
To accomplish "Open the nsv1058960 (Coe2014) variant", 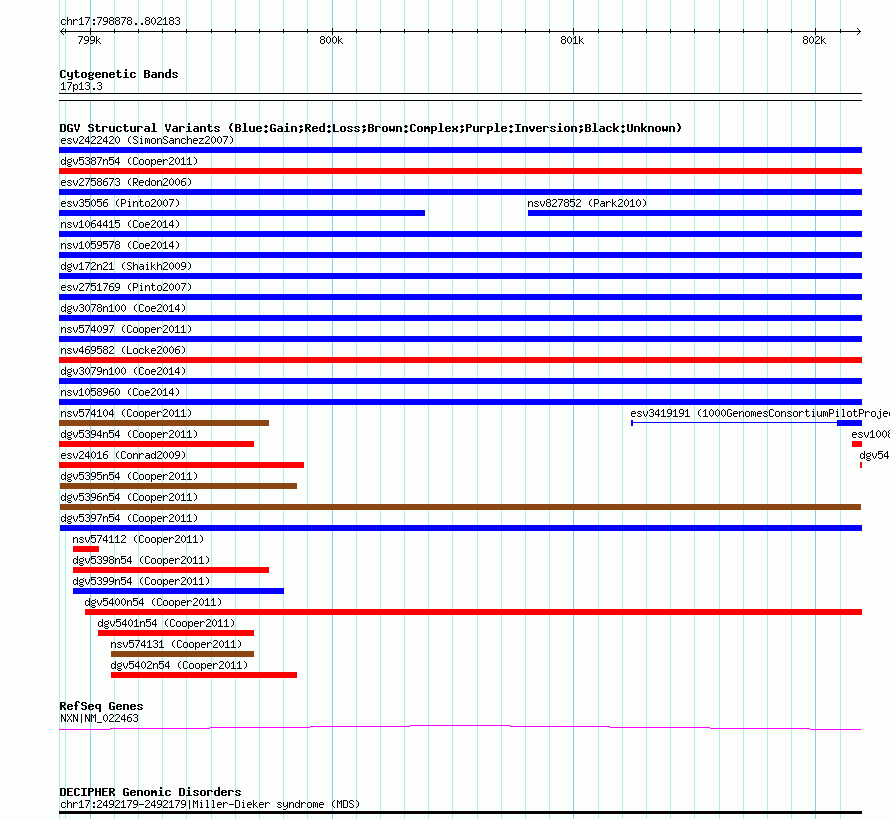I will click(120, 392).
